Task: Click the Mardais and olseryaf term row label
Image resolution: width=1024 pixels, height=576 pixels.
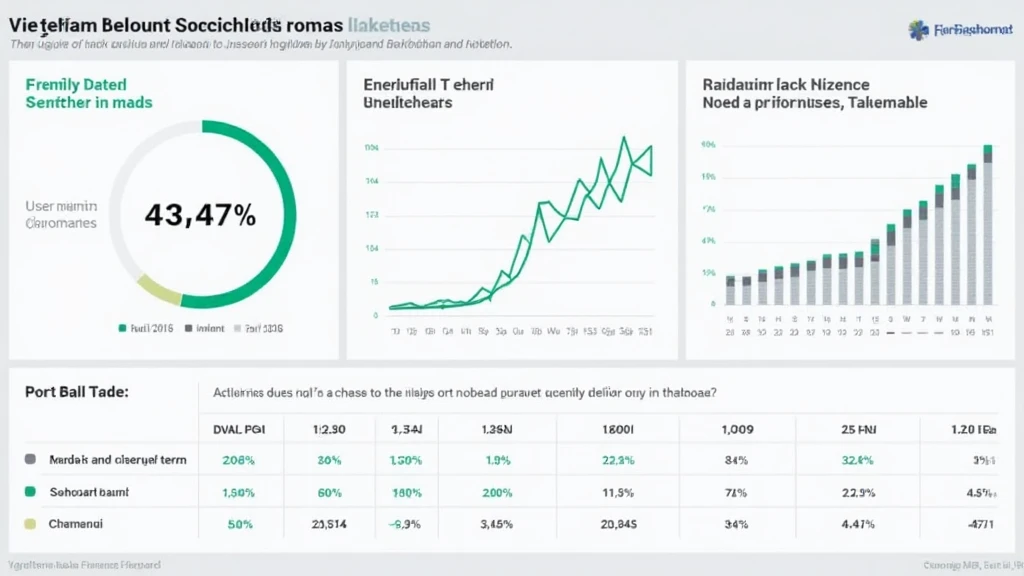Action: [117, 460]
